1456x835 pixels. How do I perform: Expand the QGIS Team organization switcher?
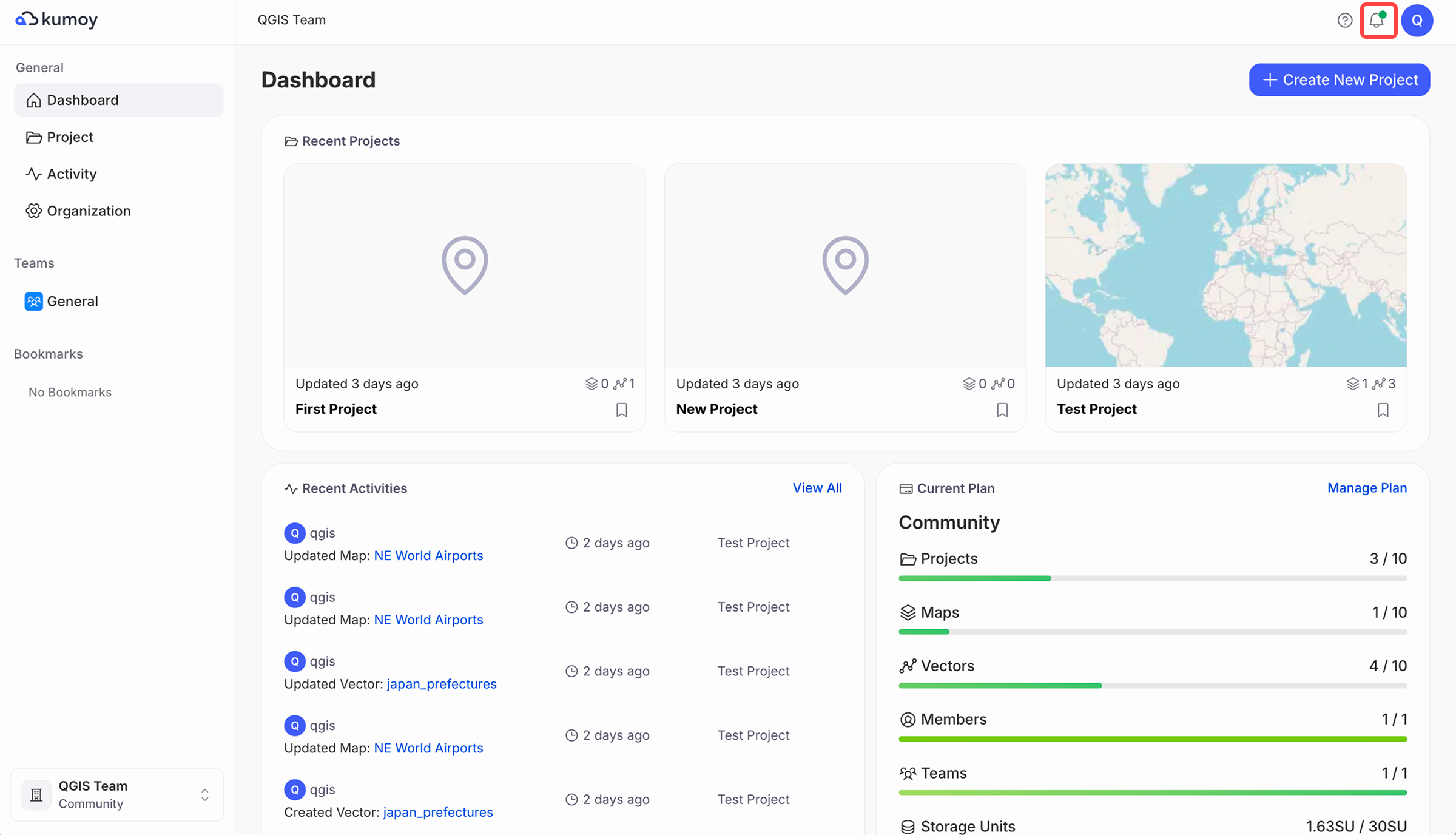pos(204,794)
